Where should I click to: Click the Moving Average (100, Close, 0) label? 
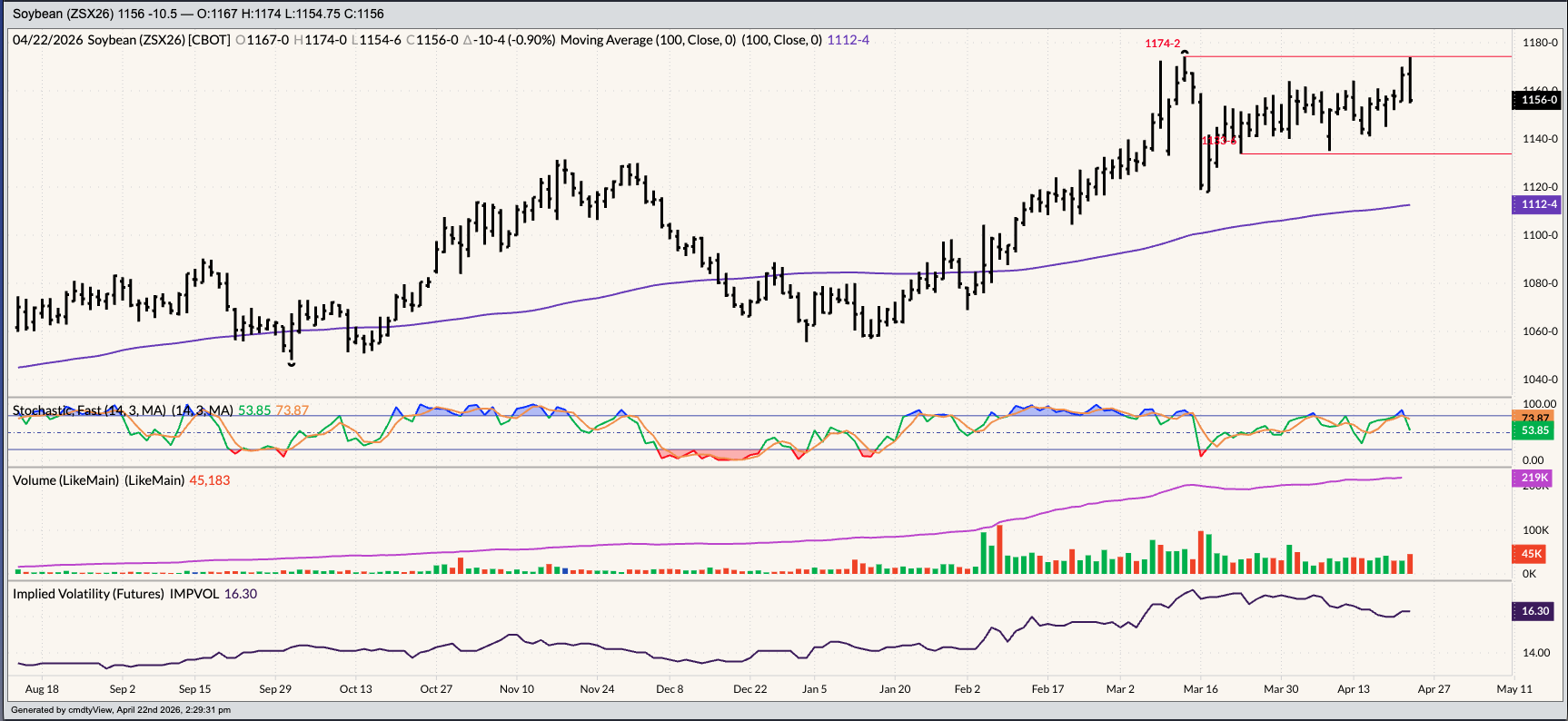(x=648, y=40)
